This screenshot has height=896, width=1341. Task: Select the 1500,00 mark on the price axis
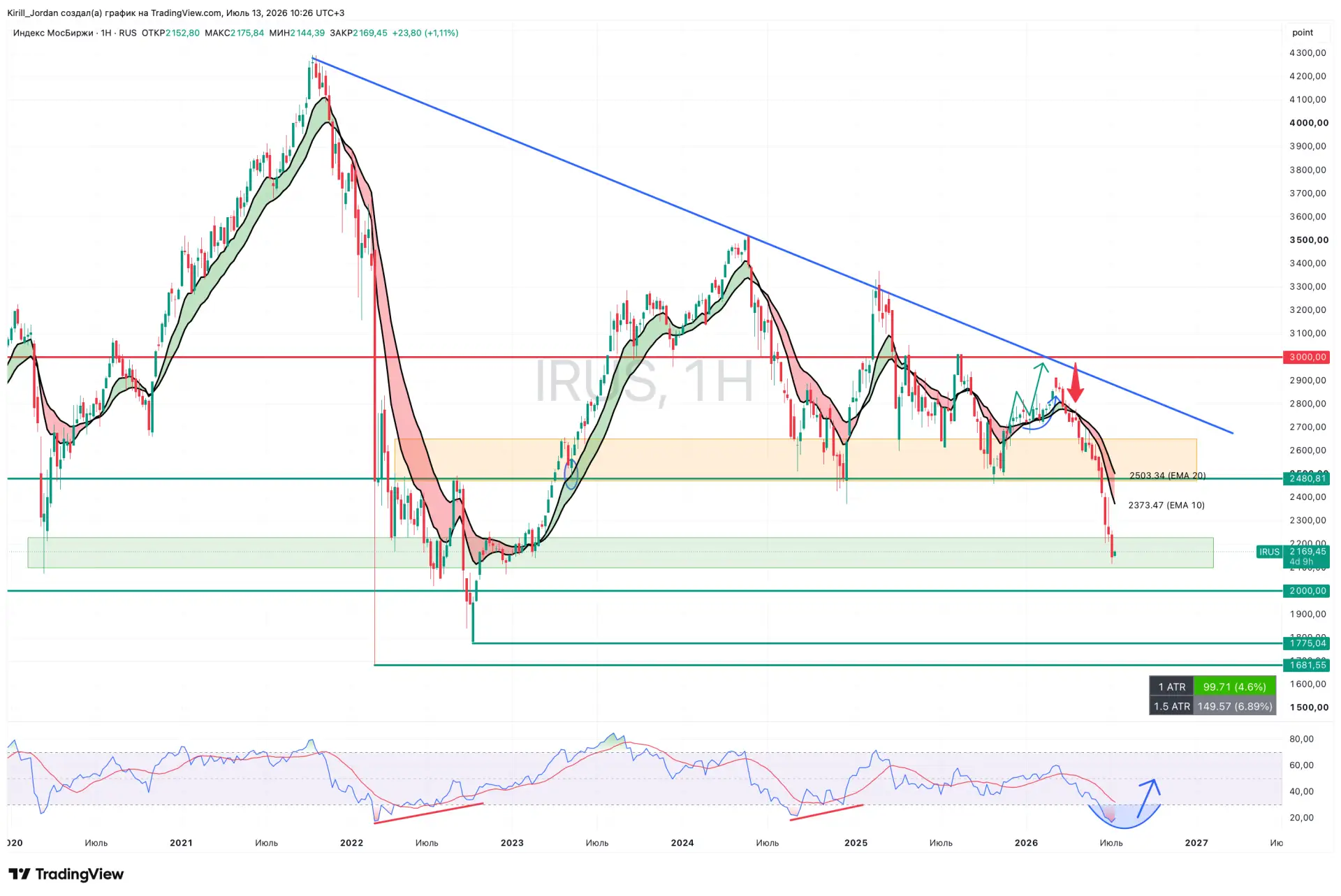click(1308, 707)
